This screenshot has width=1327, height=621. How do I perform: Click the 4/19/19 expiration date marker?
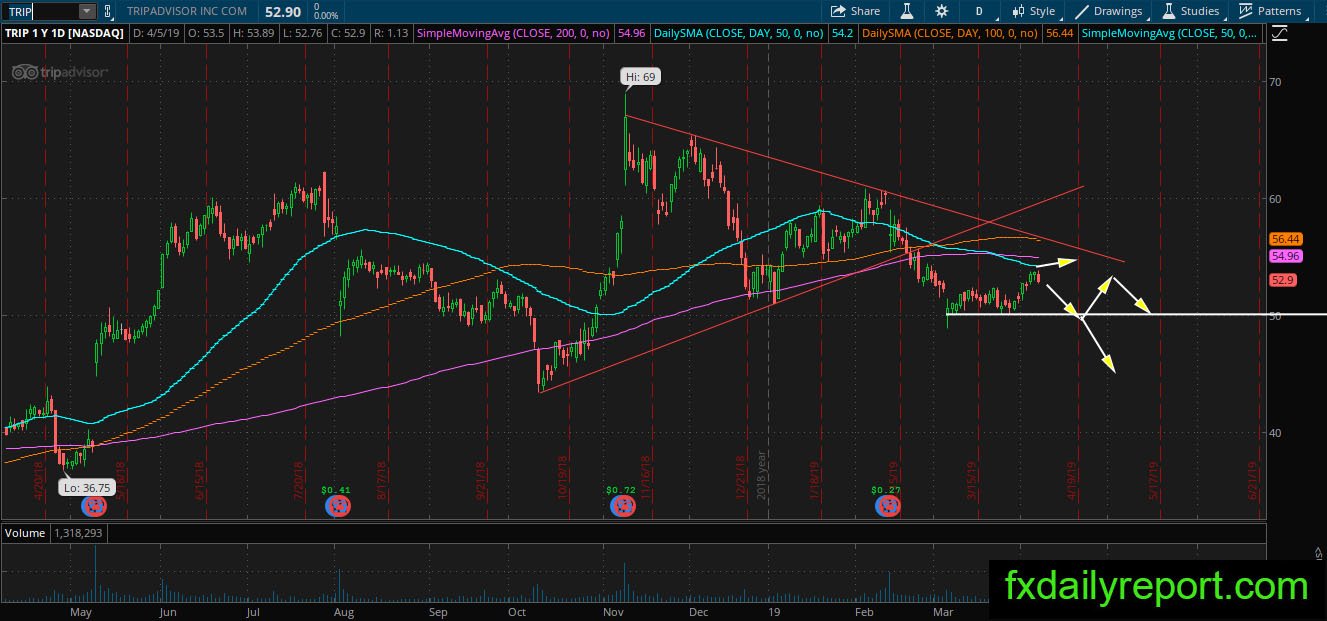click(1072, 480)
